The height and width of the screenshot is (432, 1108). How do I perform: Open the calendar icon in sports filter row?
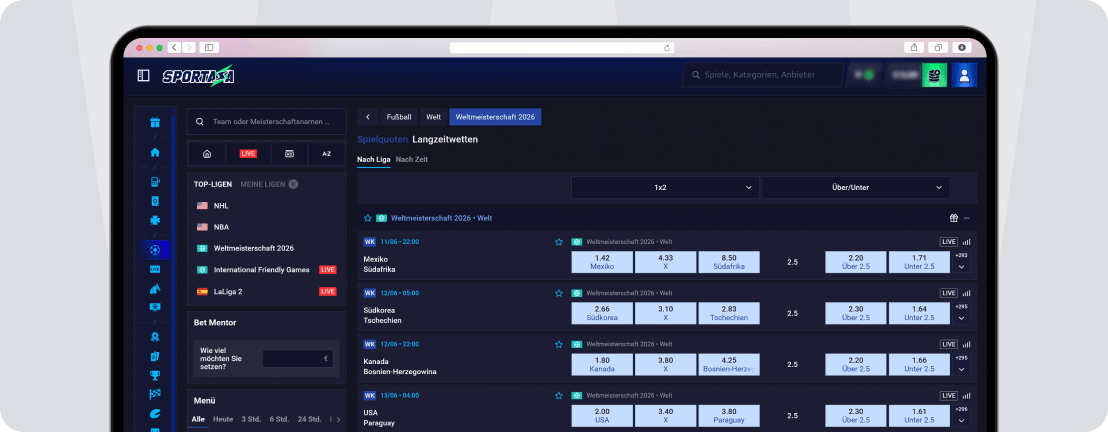289,153
